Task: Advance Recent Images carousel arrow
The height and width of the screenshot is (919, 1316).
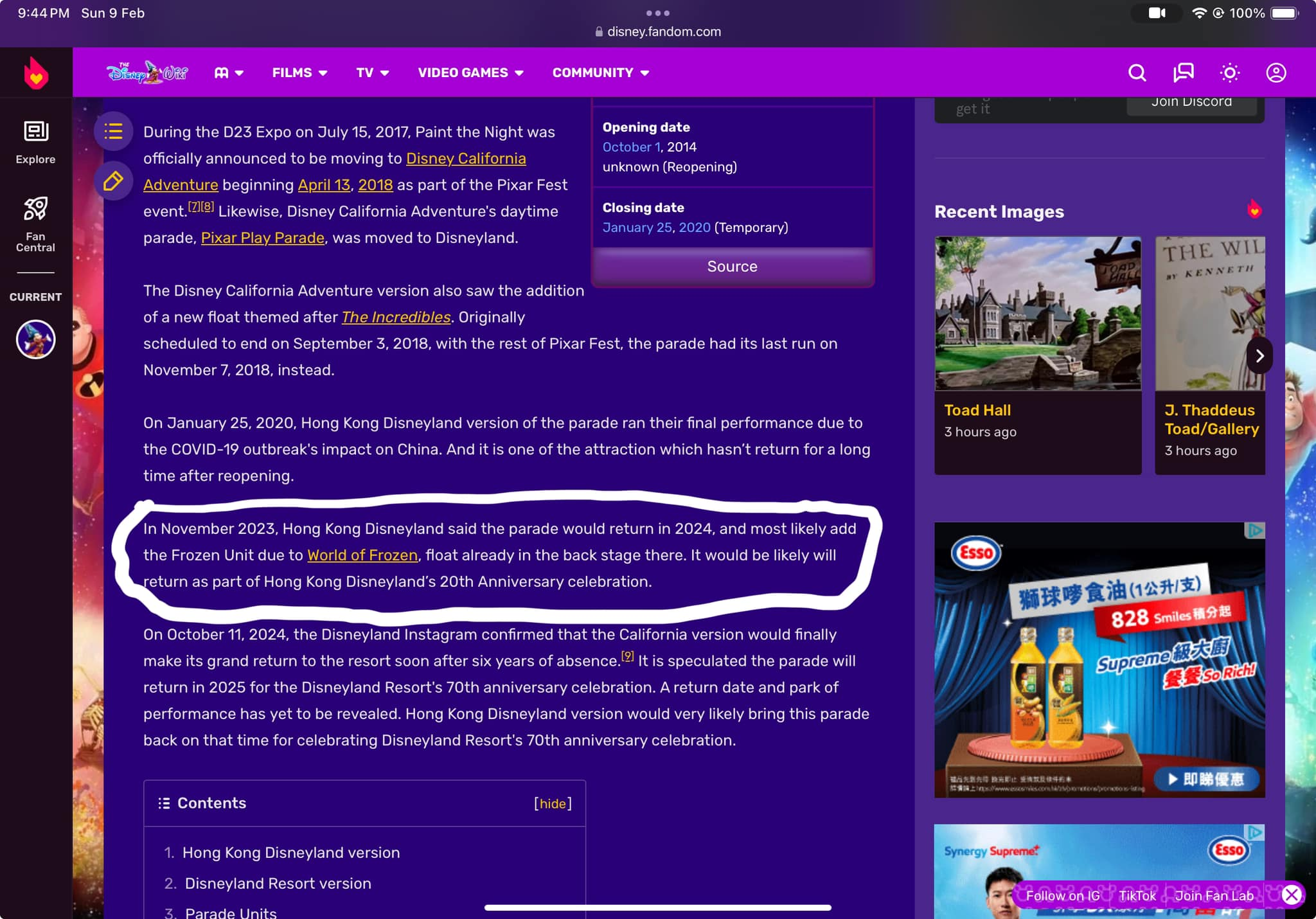Action: point(1259,355)
